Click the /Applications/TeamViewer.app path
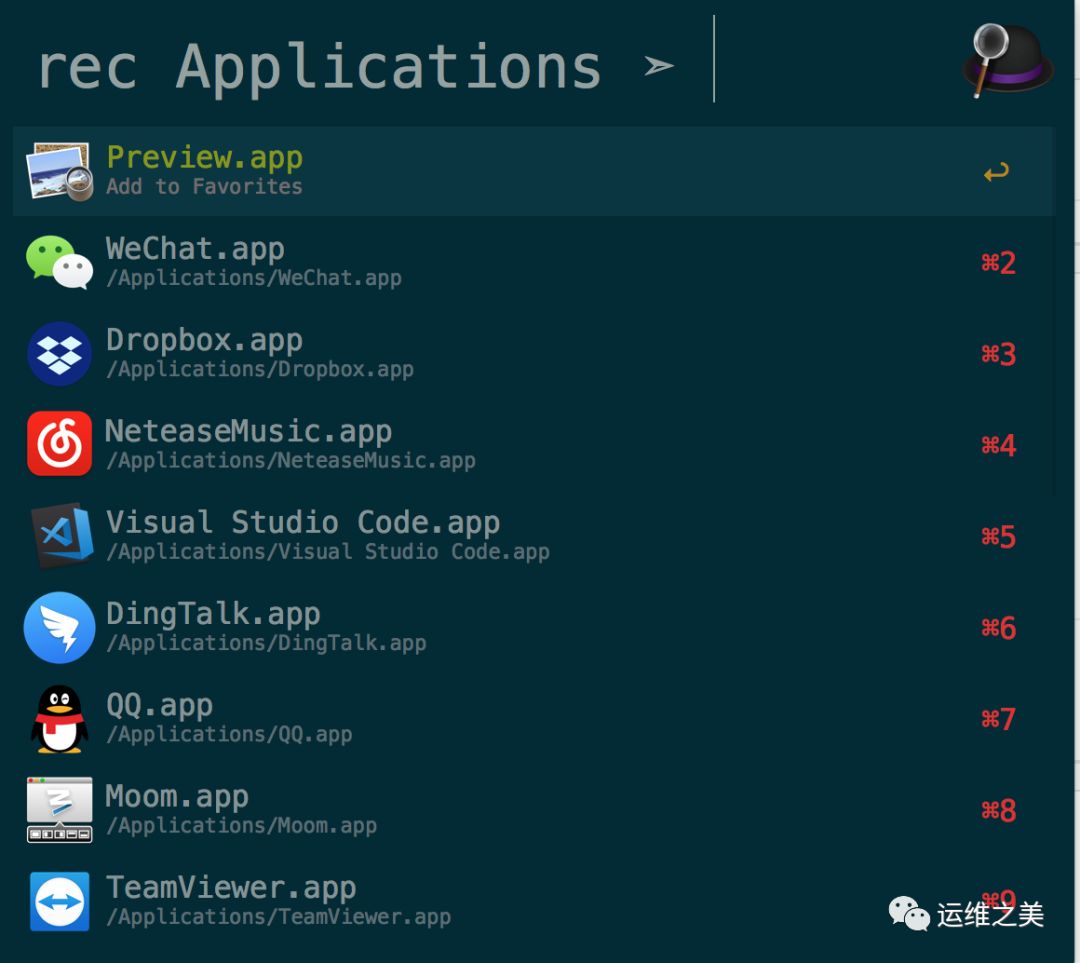1080x963 pixels. point(278,917)
